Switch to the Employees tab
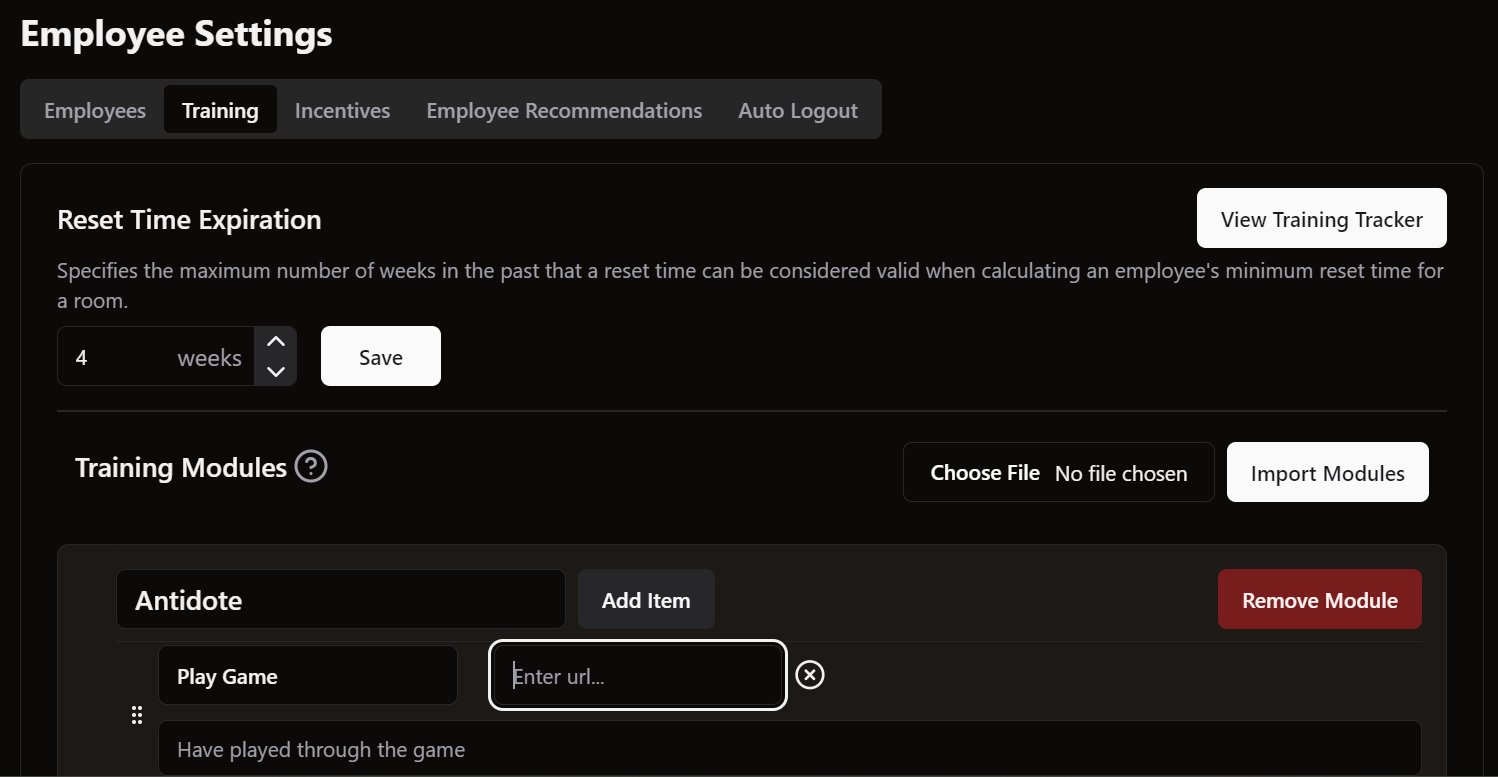 [x=95, y=110]
